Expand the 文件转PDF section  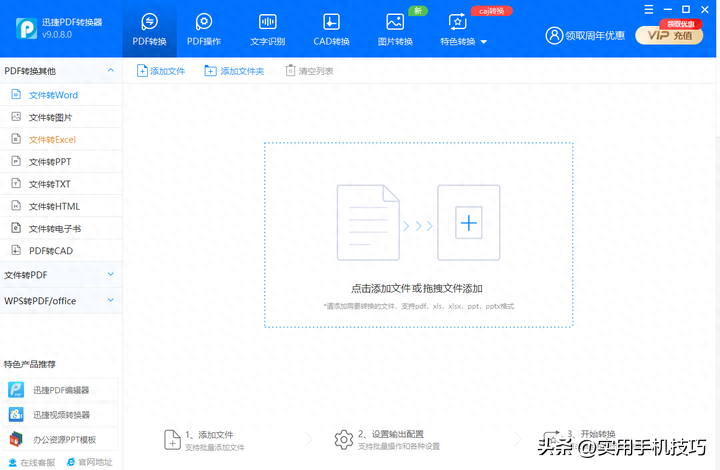61,275
